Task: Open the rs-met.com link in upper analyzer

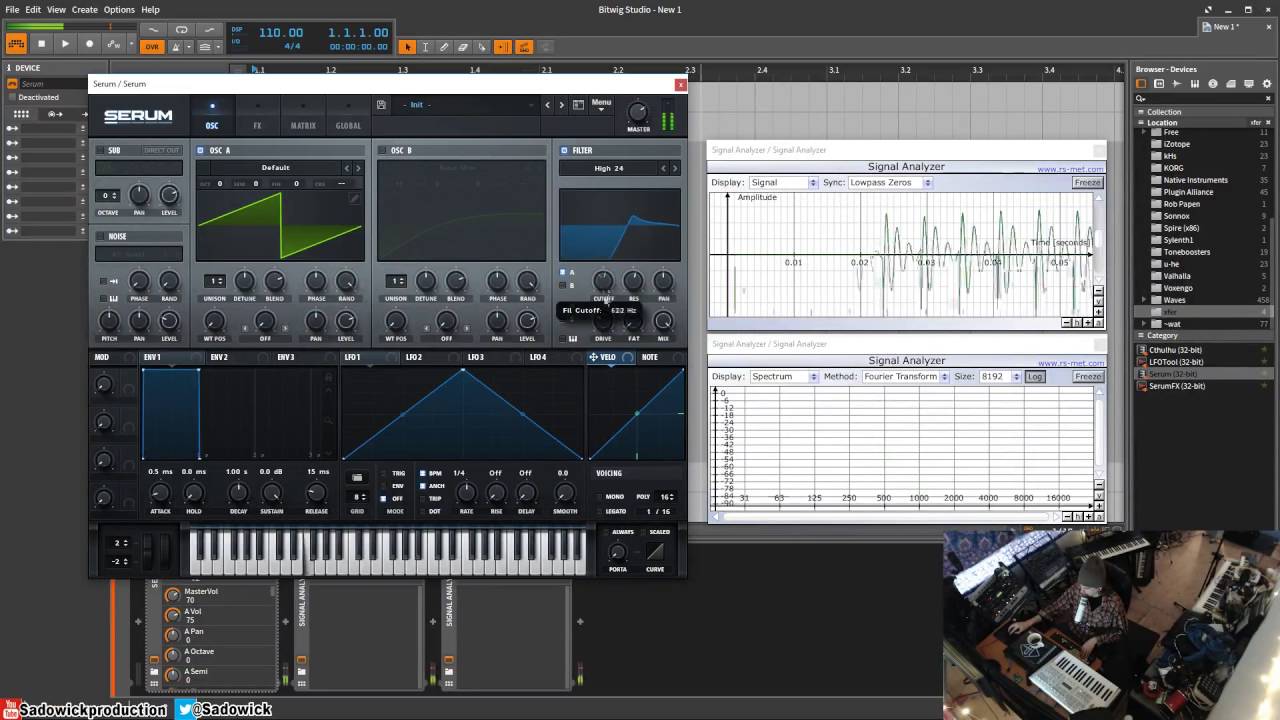Action: click(x=1070, y=169)
